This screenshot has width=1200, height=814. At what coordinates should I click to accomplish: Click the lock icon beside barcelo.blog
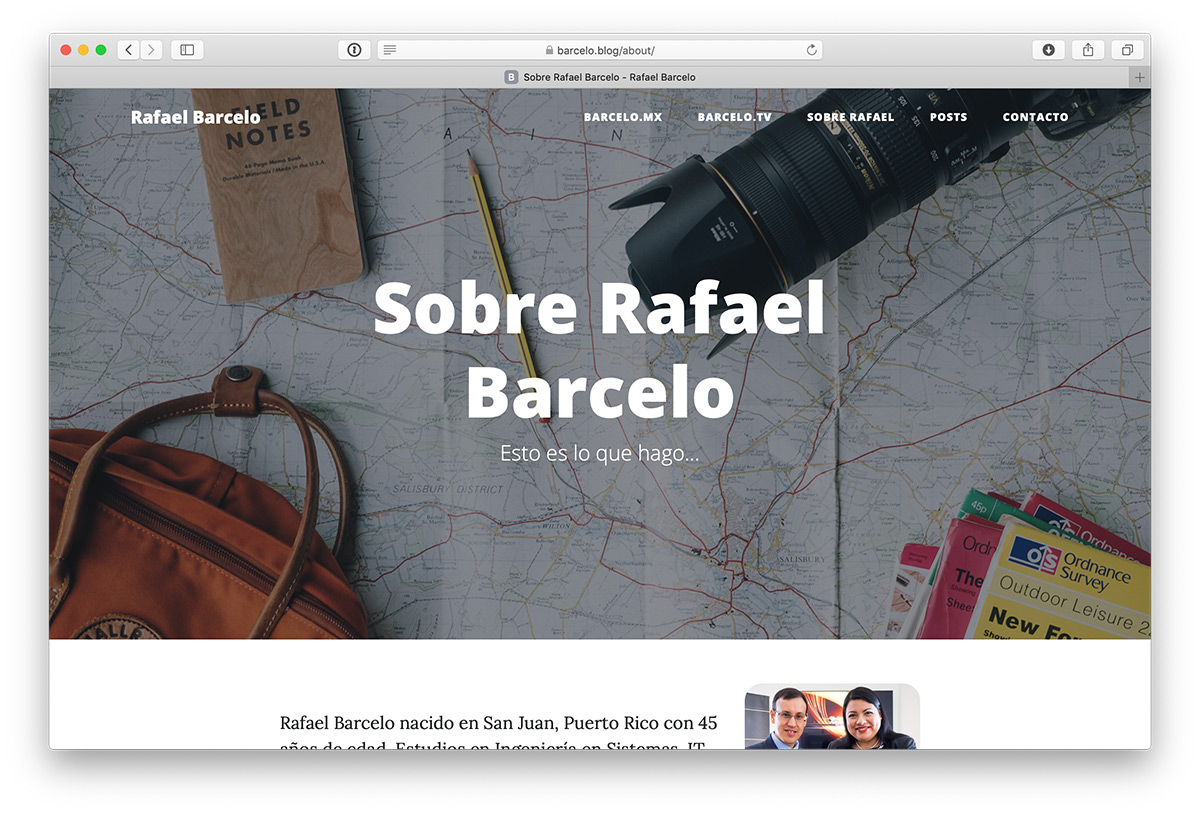tap(549, 50)
